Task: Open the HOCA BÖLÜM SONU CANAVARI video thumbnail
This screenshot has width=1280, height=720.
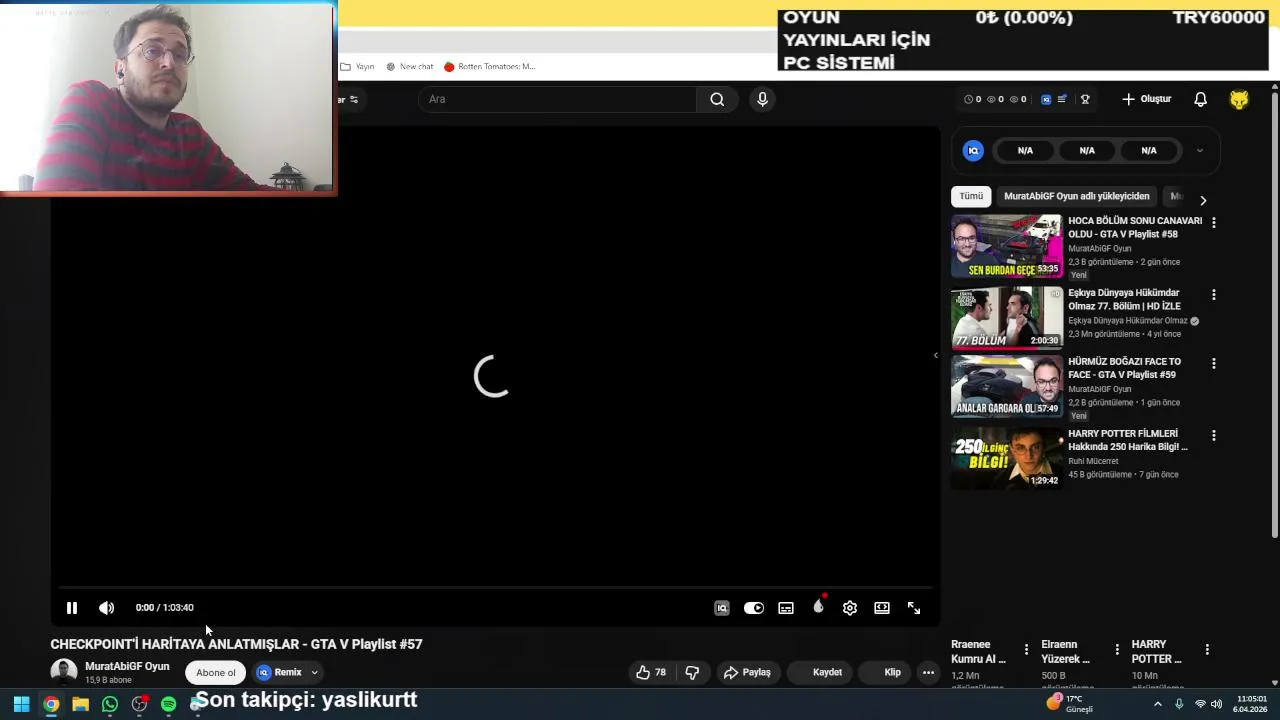Action: pos(1006,246)
